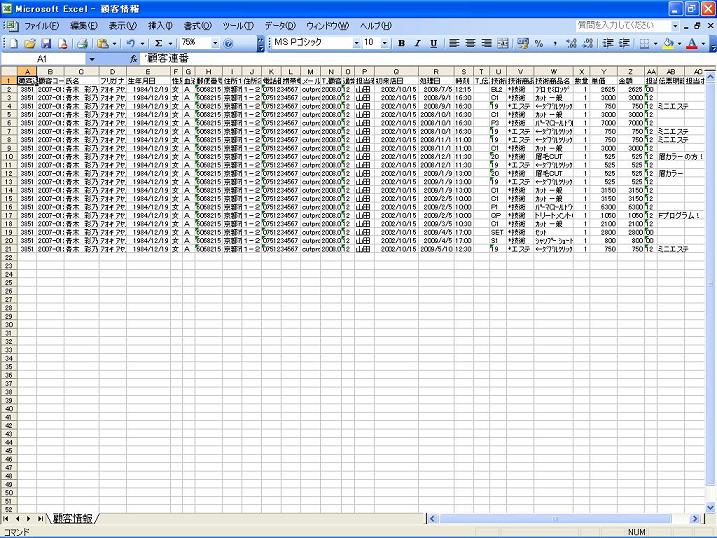Open the 表示 menu
This screenshot has height=538, width=717.
[x=123, y=26]
